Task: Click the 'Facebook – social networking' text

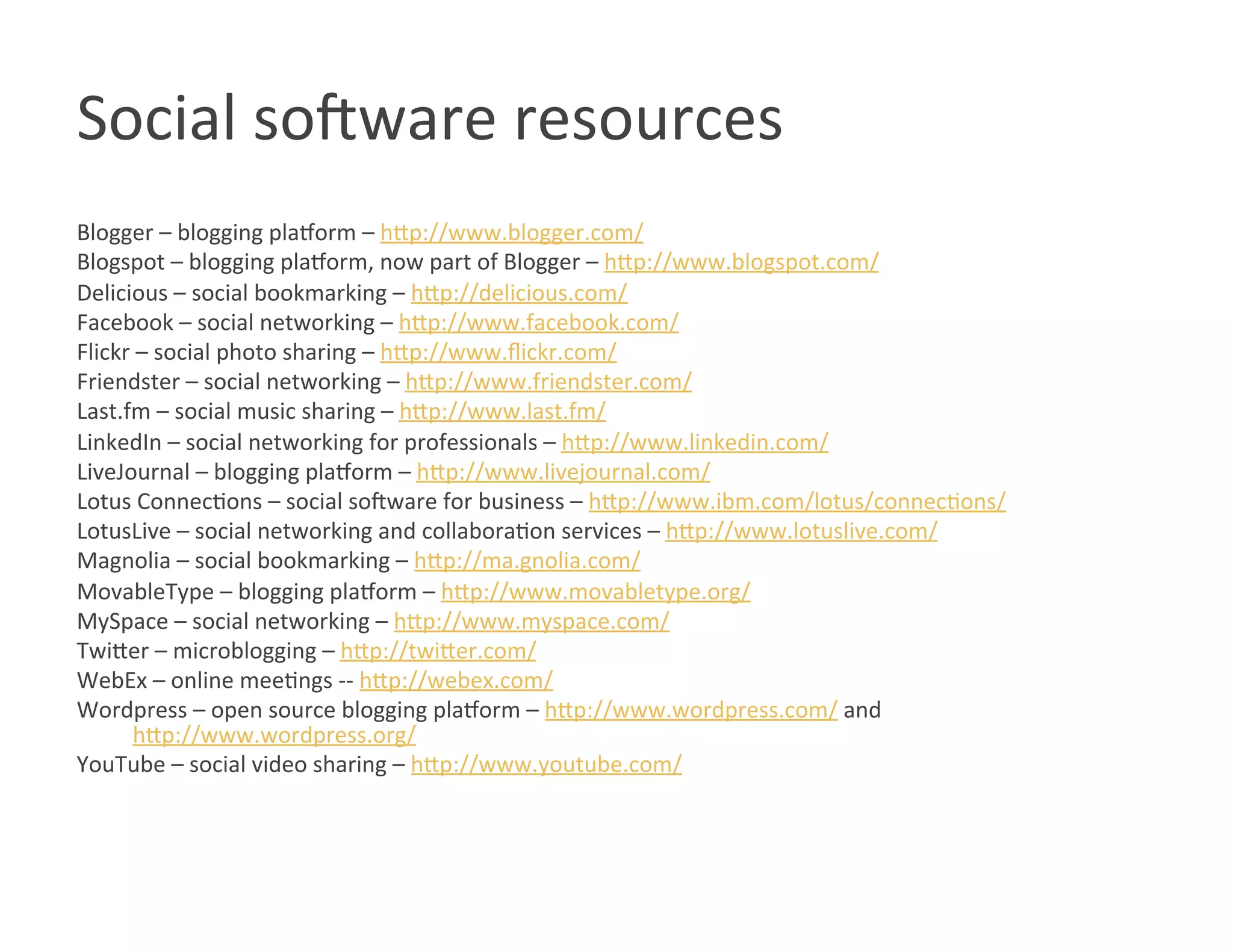Action: [226, 323]
